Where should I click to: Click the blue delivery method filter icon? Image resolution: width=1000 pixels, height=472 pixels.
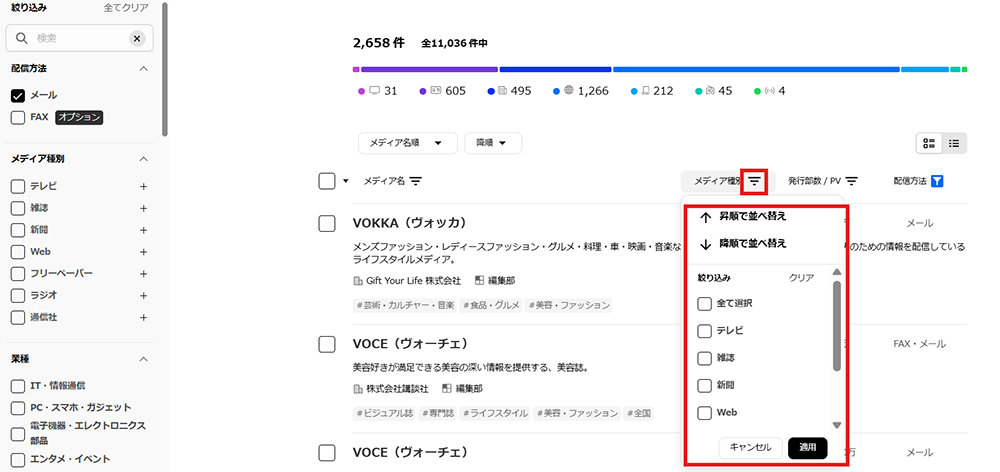937,181
